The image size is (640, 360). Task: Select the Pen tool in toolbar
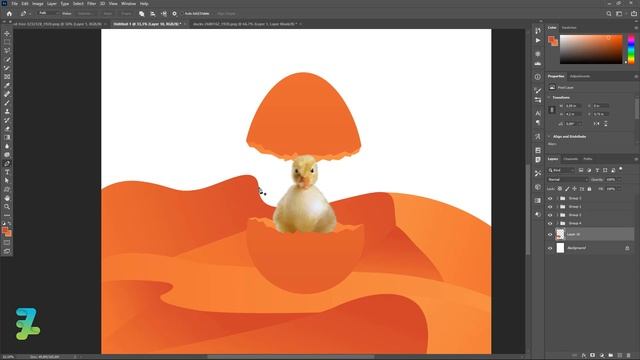click(7, 163)
